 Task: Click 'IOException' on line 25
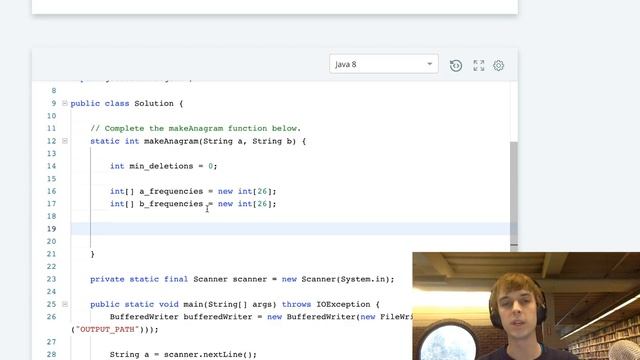tap(343, 304)
